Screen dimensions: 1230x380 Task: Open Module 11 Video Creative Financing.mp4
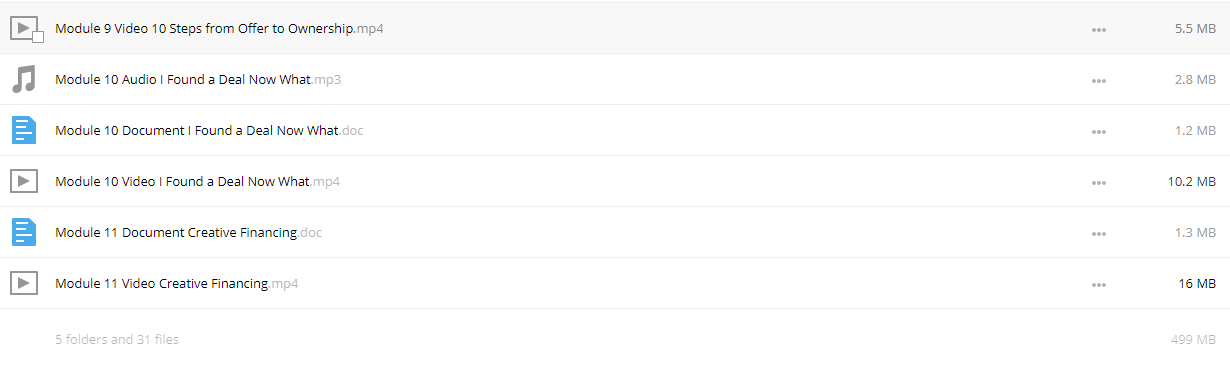(x=176, y=284)
